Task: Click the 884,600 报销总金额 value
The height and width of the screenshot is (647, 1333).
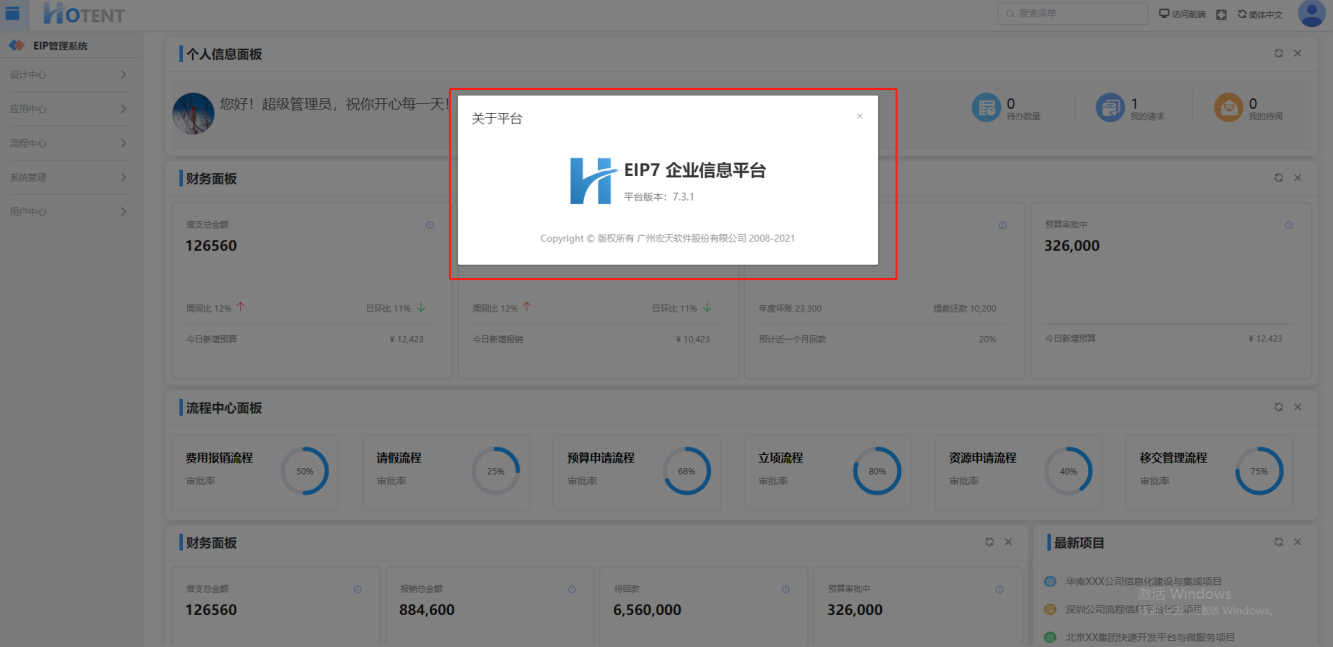Action: [x=427, y=610]
